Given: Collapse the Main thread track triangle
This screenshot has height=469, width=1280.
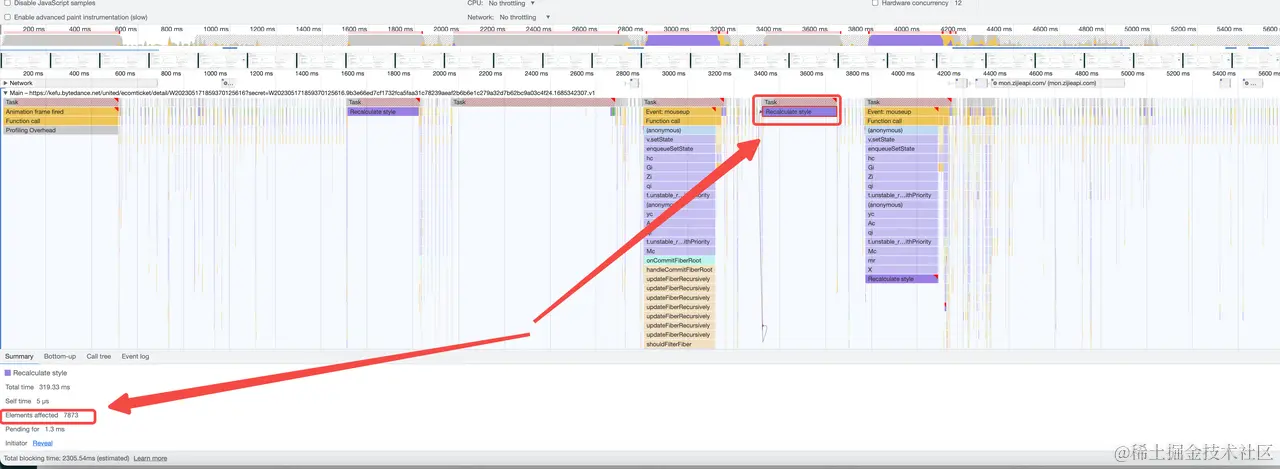Looking at the screenshot, I should pos(5,93).
